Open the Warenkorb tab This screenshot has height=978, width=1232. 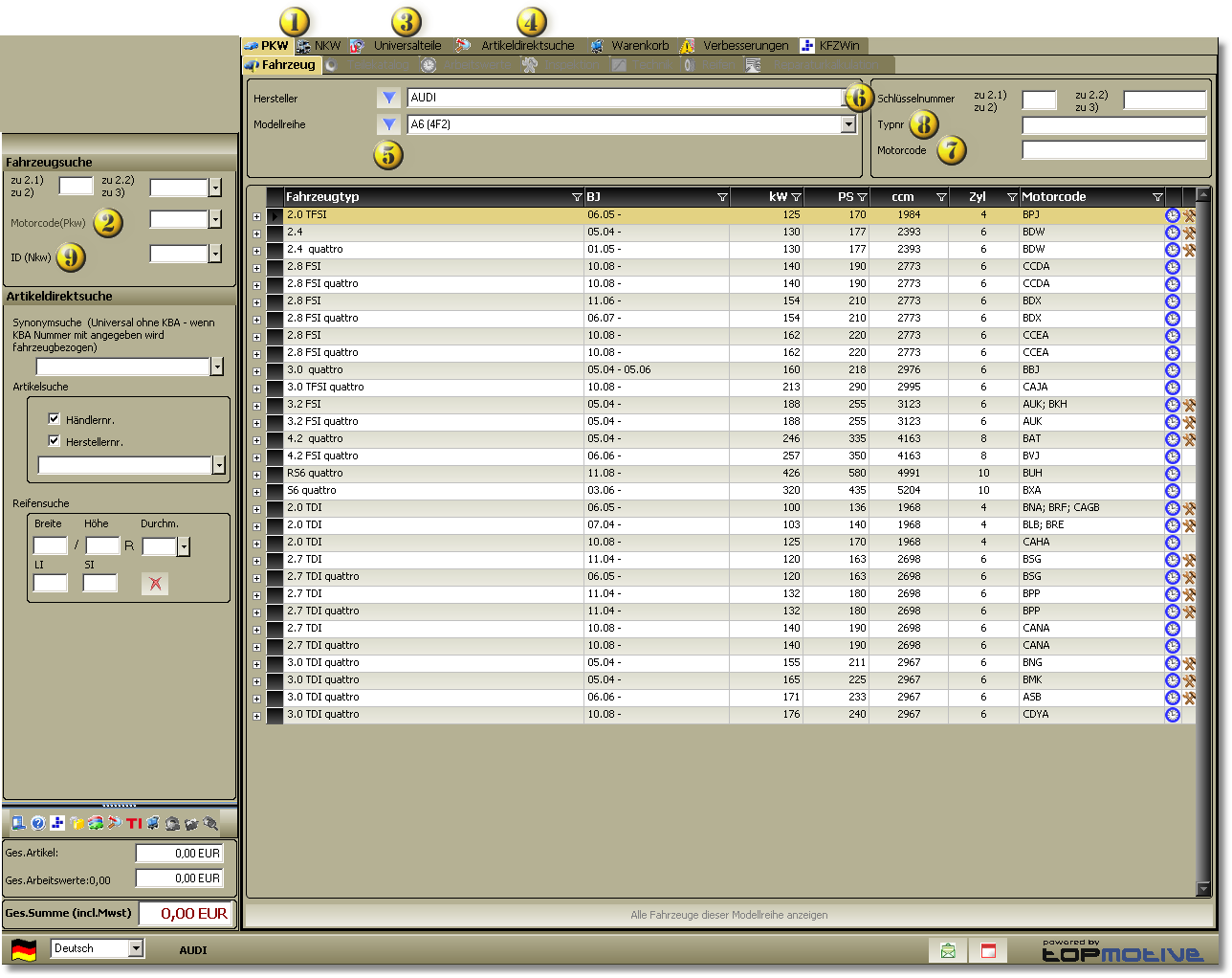(x=630, y=45)
